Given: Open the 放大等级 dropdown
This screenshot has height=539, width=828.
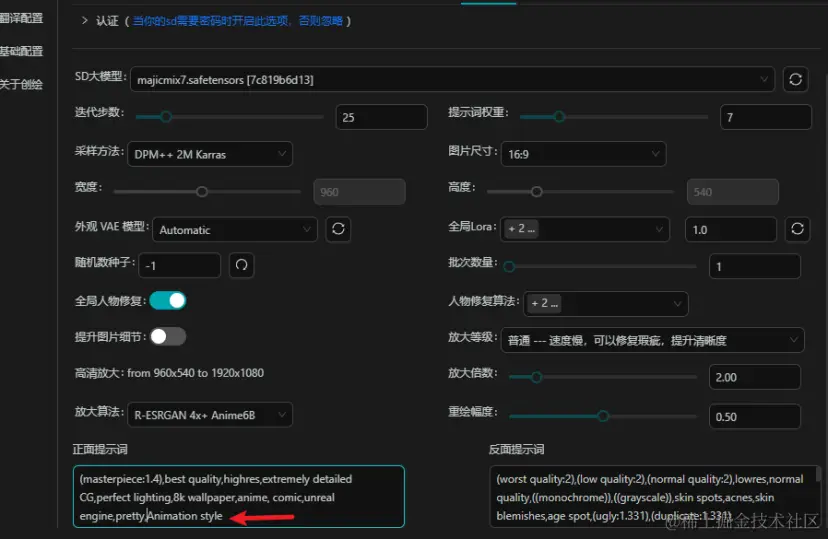Looking at the screenshot, I should 652,341.
